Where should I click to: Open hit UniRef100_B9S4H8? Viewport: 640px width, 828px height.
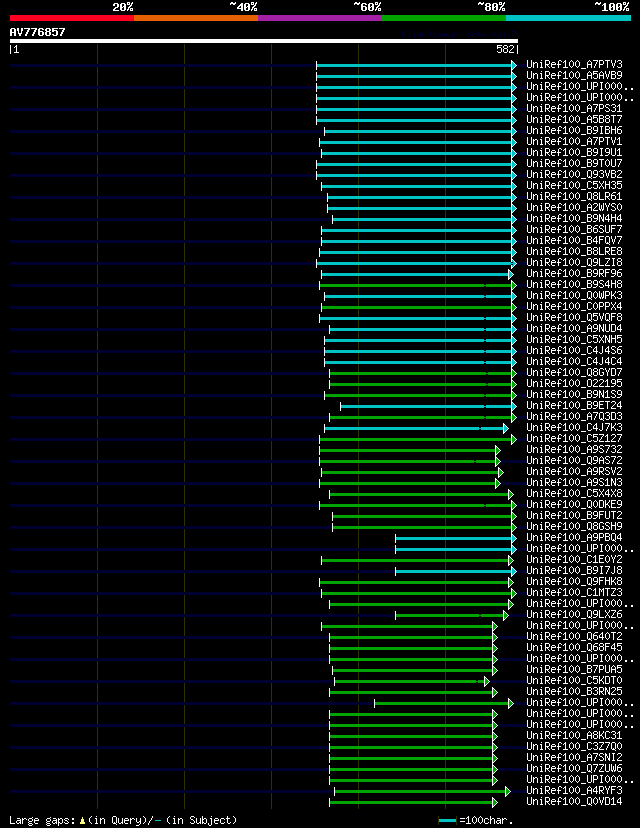tap(574, 285)
